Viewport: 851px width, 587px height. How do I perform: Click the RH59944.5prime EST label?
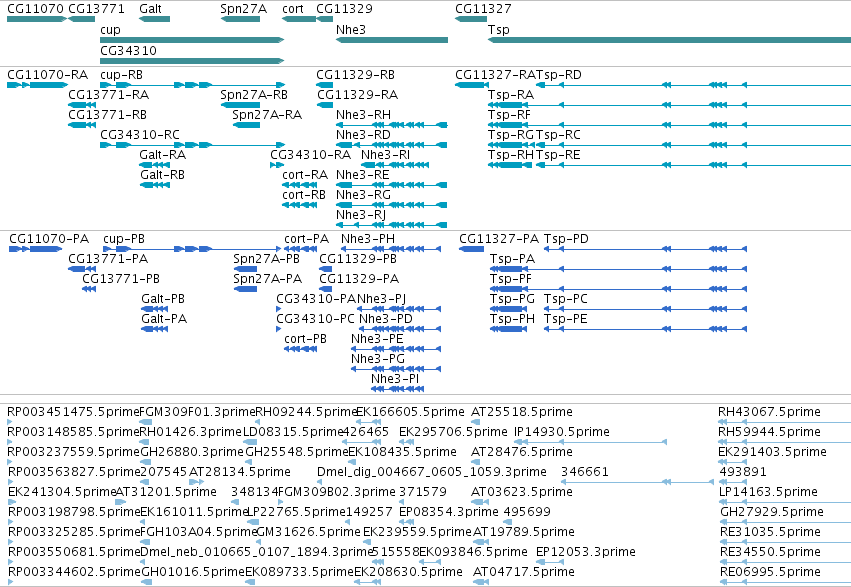point(770,432)
